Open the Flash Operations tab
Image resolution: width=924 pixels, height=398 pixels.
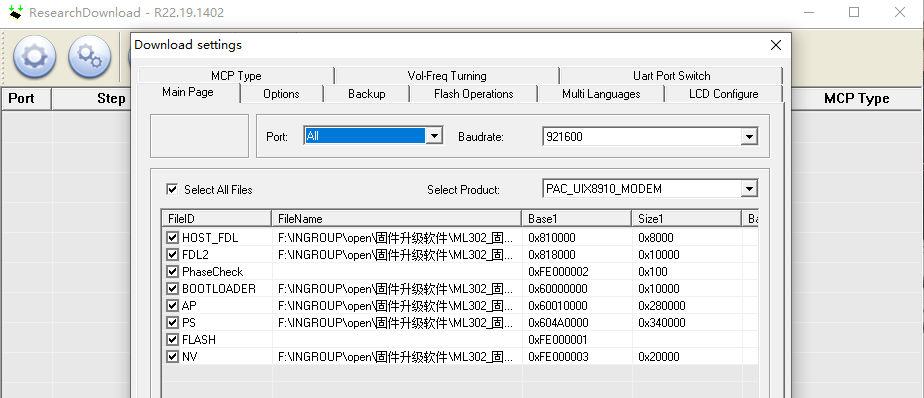point(473,94)
